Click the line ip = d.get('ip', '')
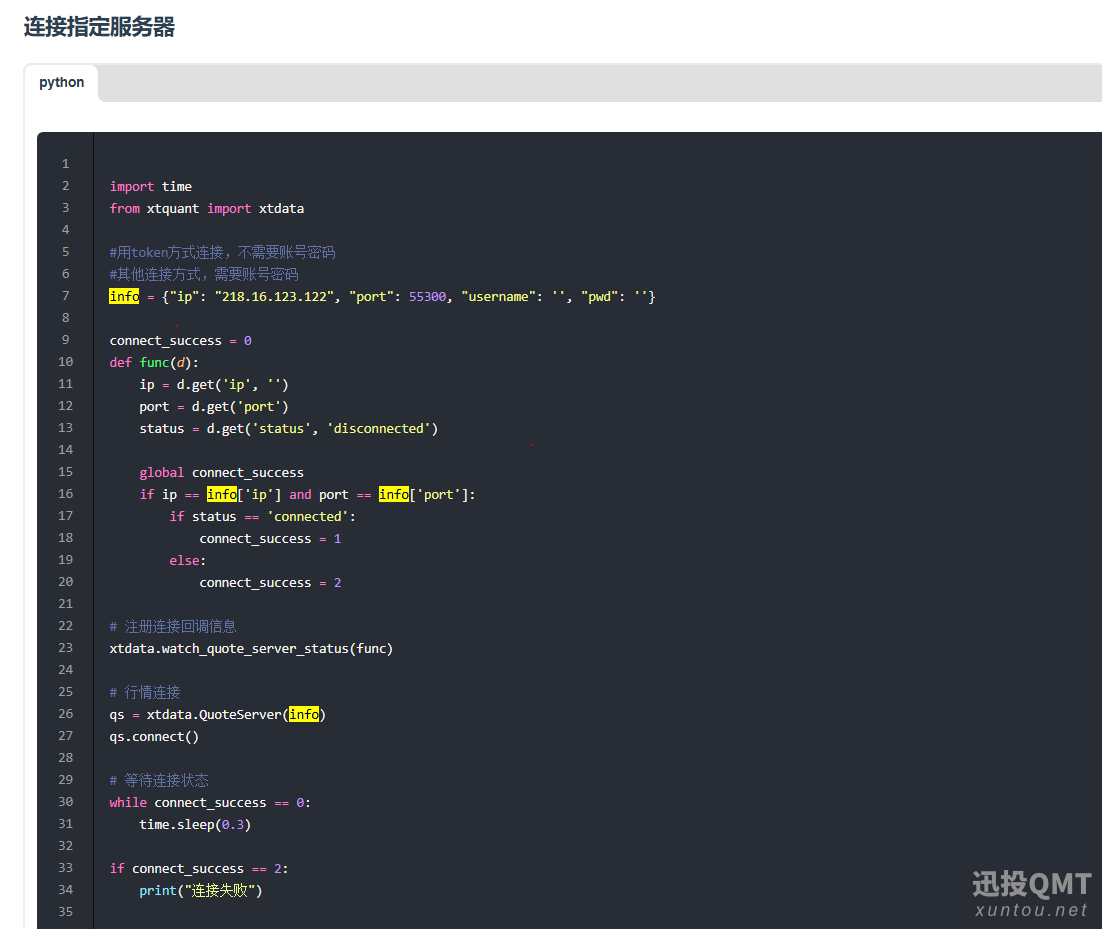Screen dimensions: 1102x929 [214, 384]
